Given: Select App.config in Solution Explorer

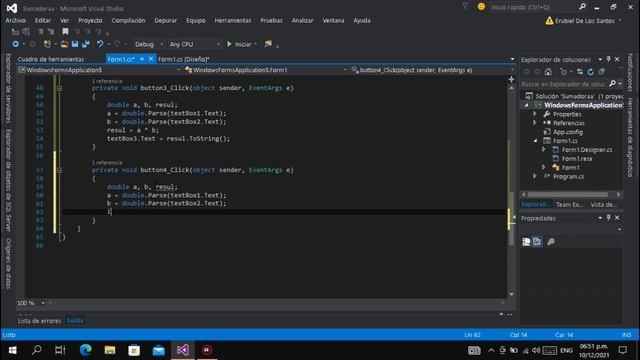Looking at the screenshot, I should pyautogui.click(x=567, y=132).
